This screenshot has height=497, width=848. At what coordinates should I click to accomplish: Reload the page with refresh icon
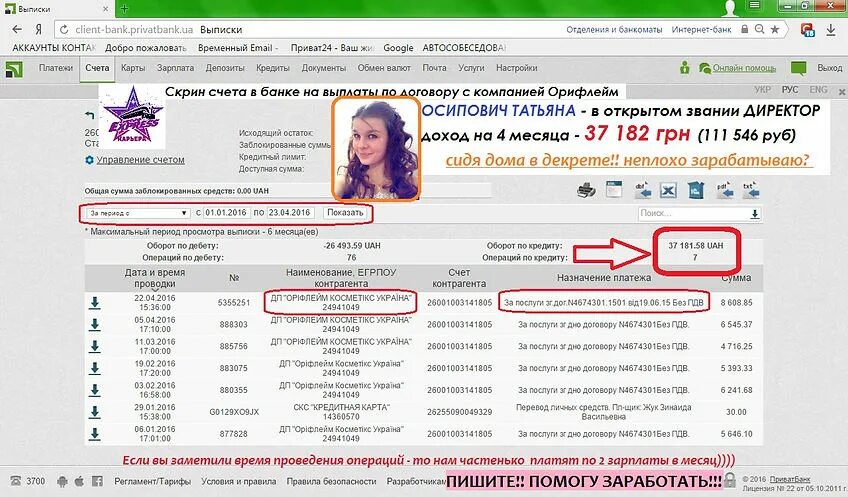64,30
